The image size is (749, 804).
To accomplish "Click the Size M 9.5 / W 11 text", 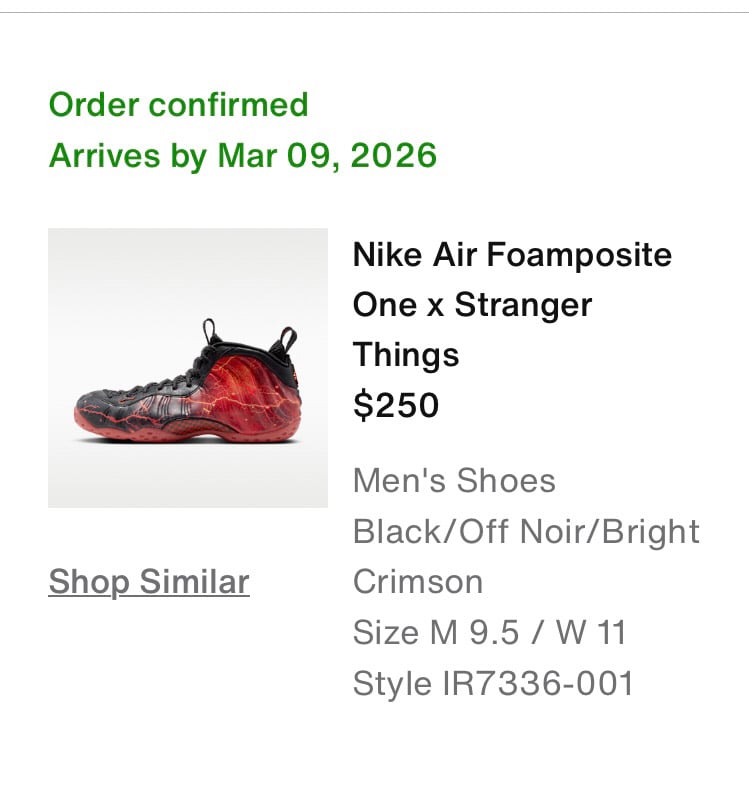I will pos(489,632).
